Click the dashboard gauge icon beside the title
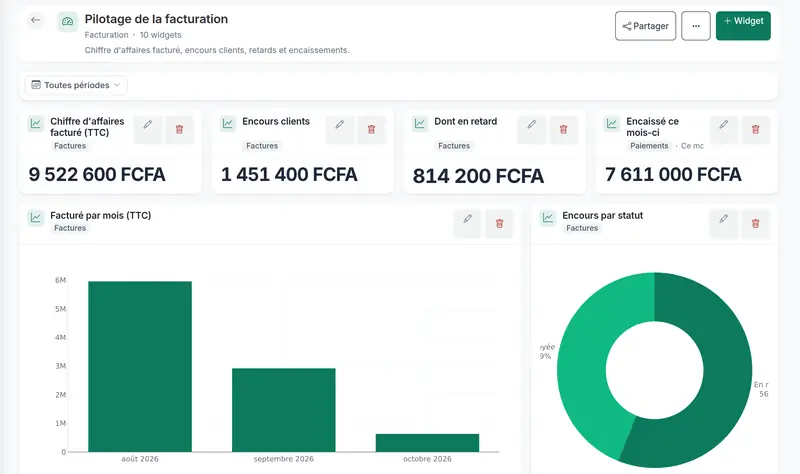Image resolution: width=800 pixels, height=474 pixels. (67, 22)
